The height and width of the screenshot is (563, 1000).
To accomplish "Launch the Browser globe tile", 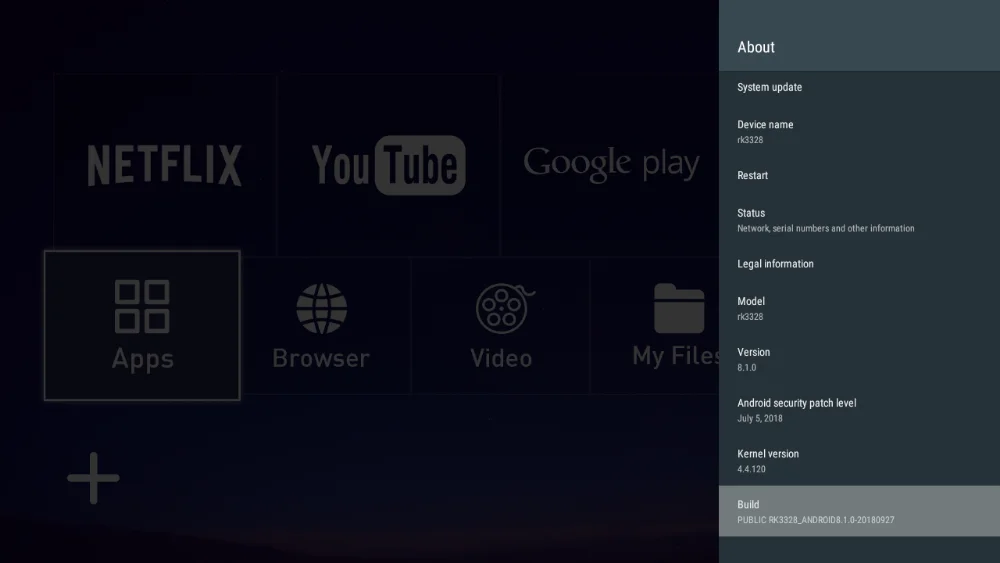I will tap(321, 326).
